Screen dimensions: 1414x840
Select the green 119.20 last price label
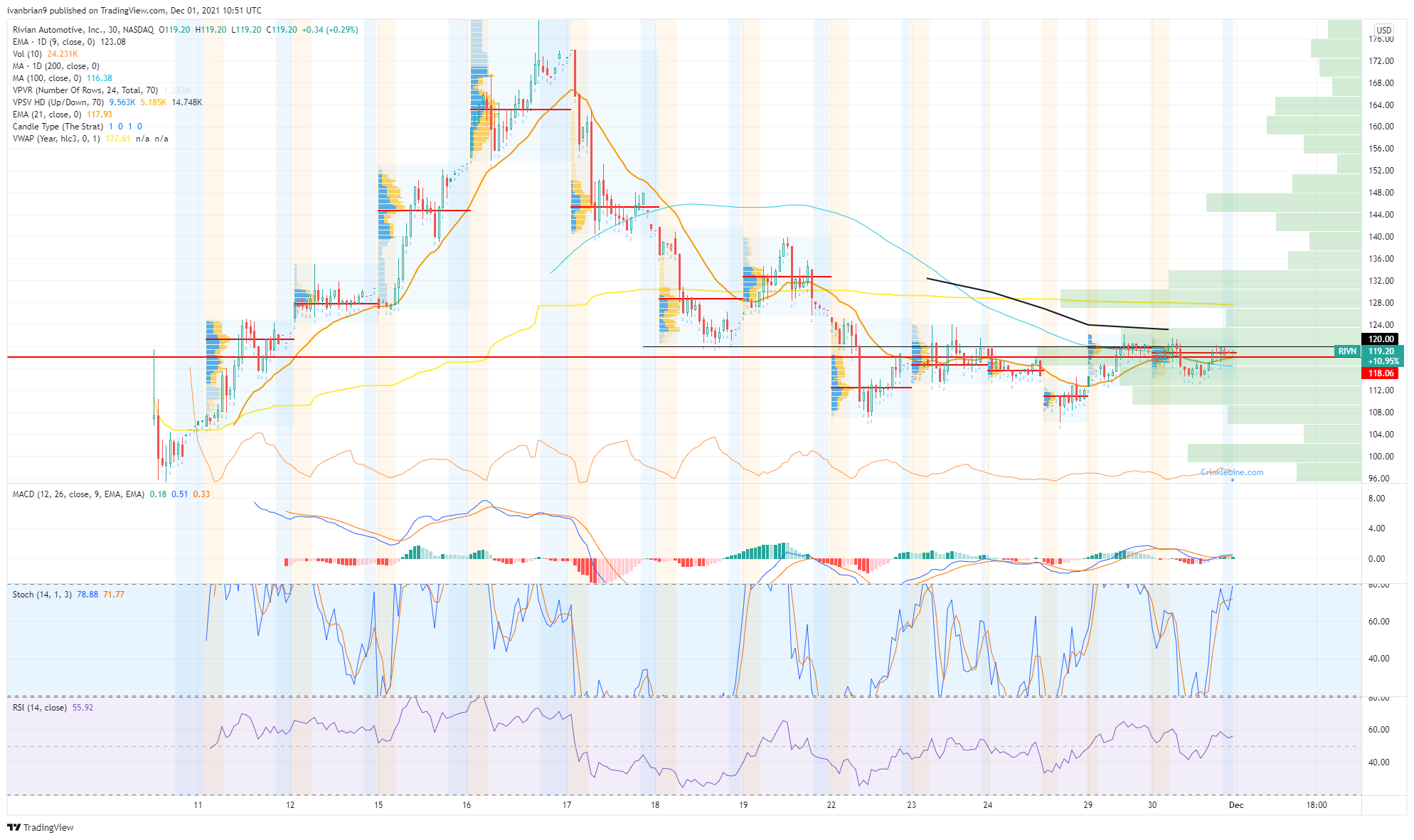coord(1381,351)
